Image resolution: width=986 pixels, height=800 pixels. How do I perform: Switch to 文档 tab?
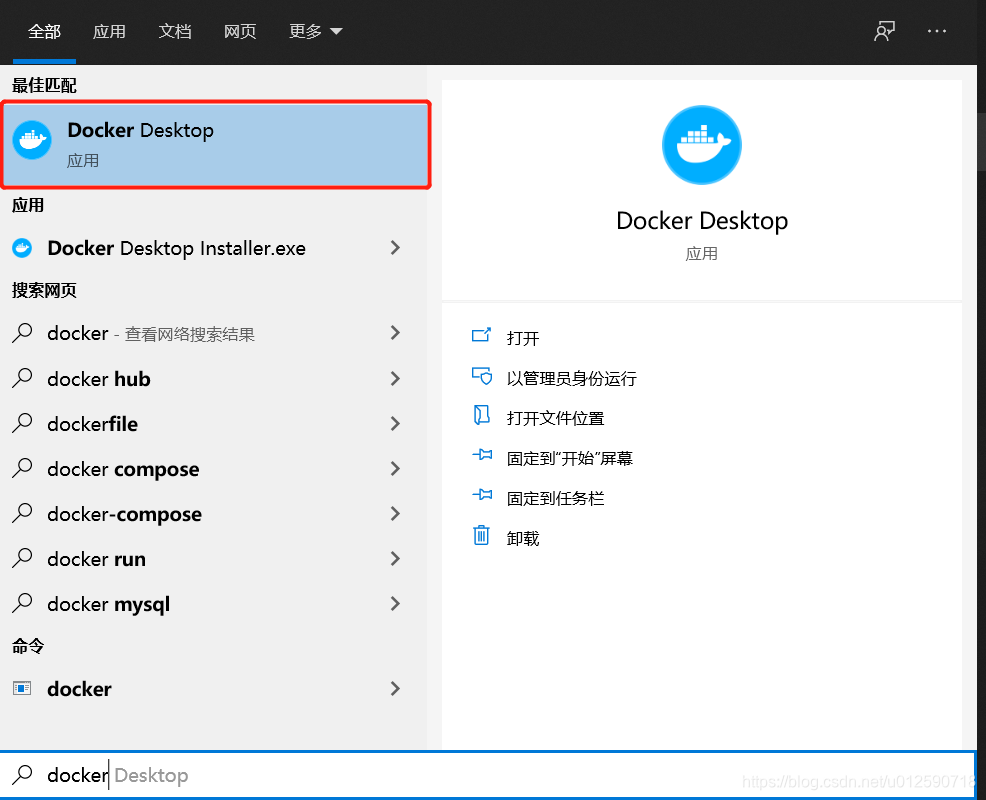pyautogui.click(x=175, y=31)
